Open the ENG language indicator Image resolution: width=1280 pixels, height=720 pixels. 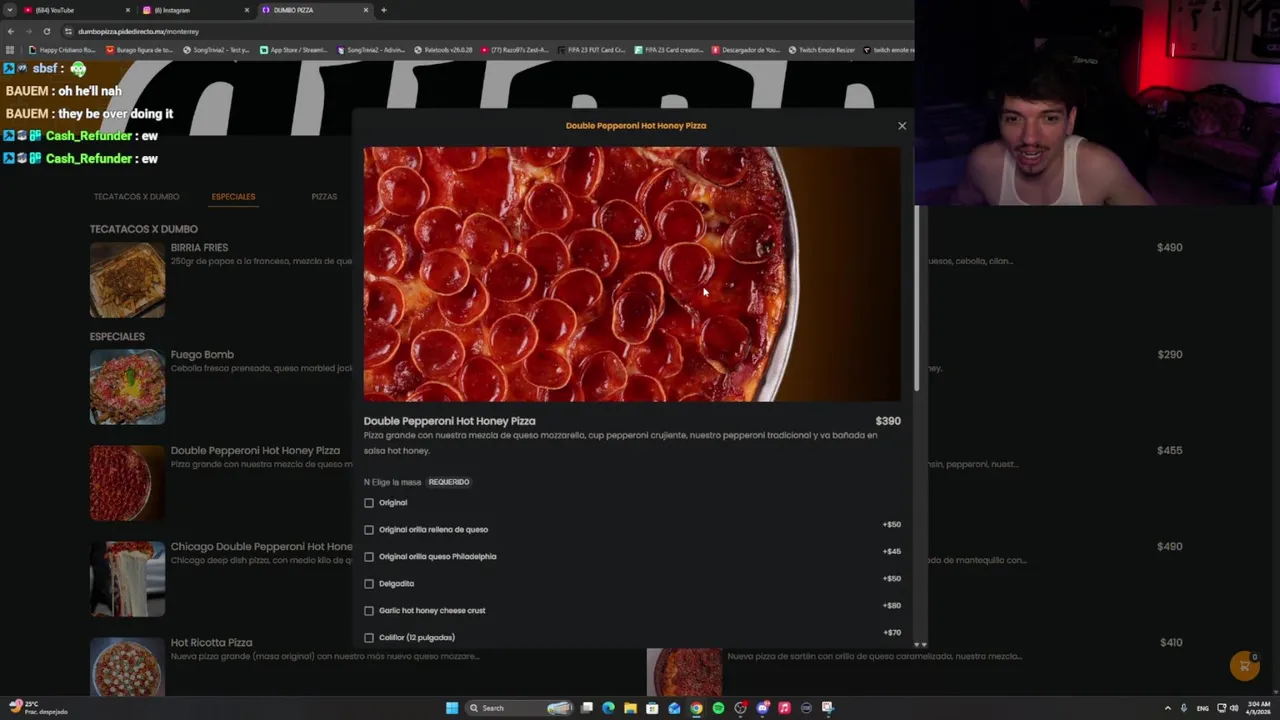pyautogui.click(x=1202, y=708)
